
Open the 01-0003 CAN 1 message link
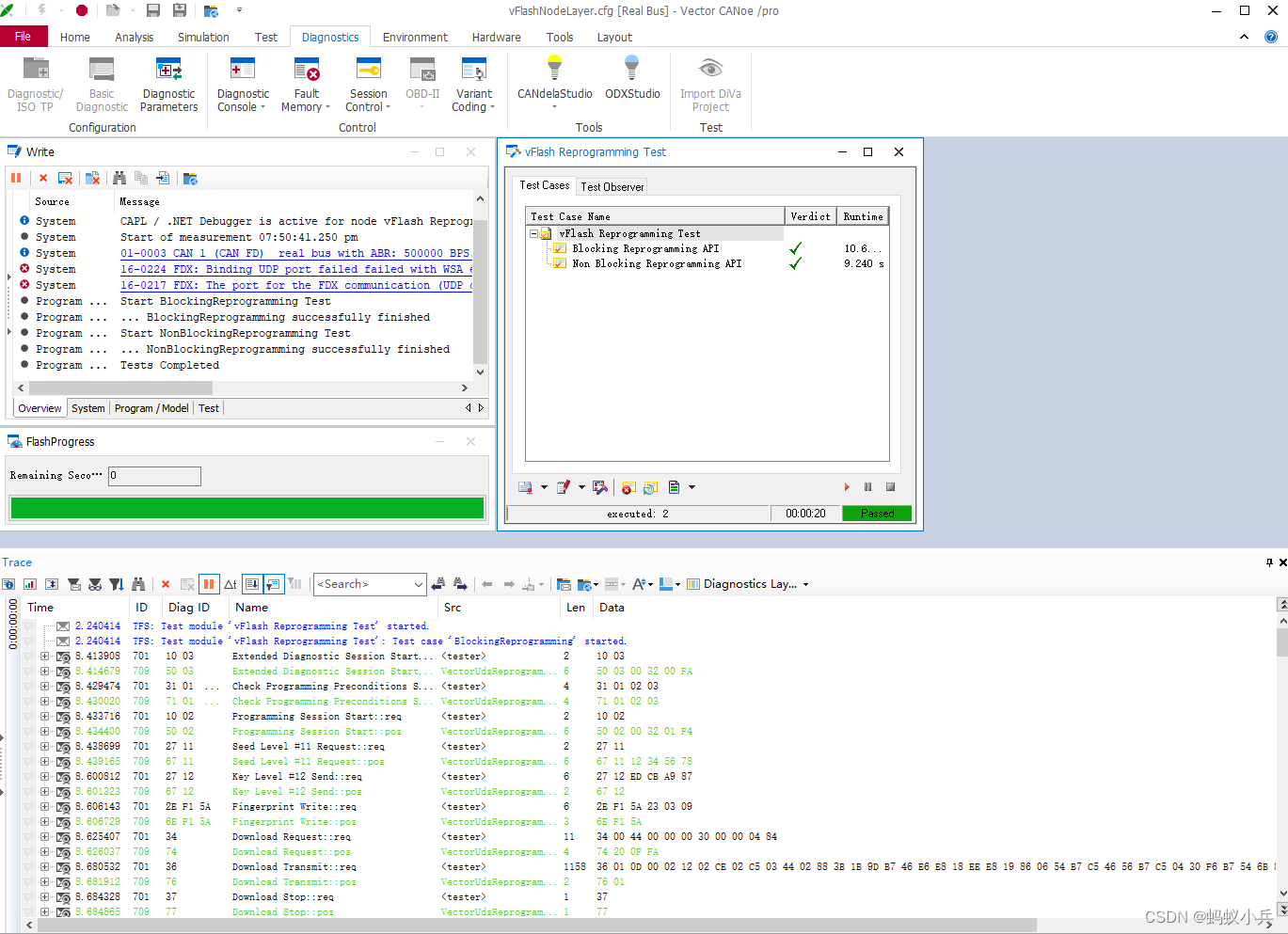point(295,253)
